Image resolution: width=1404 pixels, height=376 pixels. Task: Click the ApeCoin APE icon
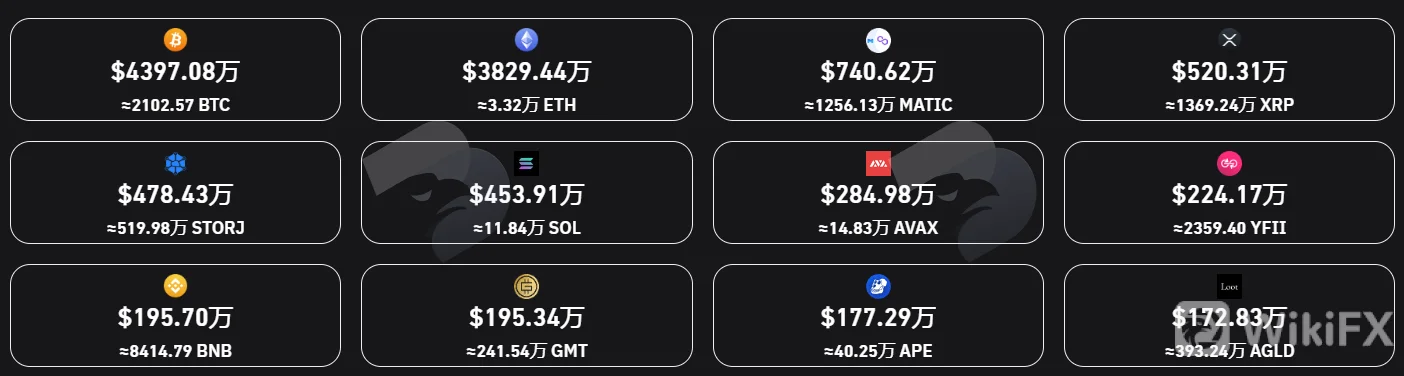point(878,286)
